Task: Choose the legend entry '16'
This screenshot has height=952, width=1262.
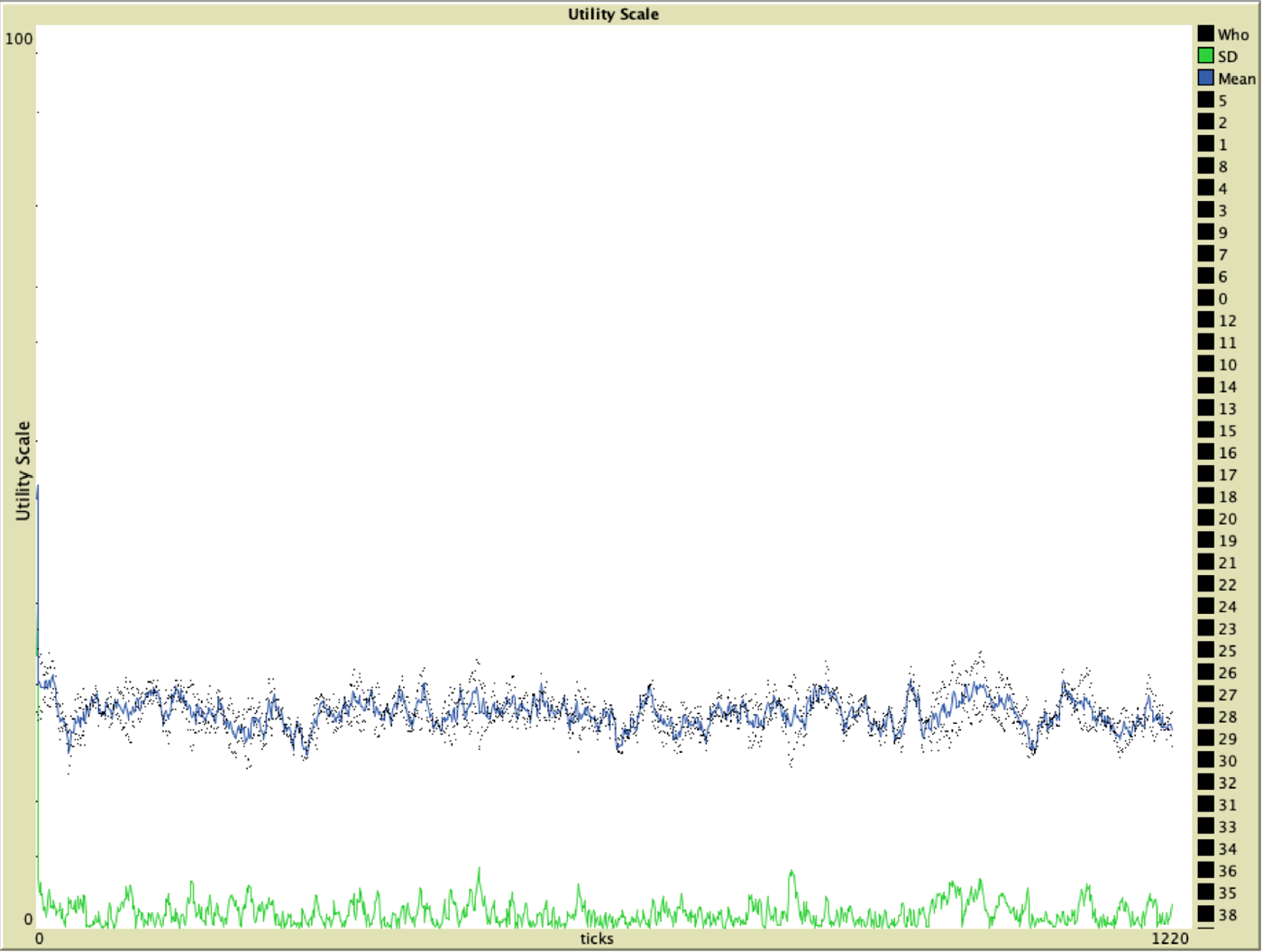Action: [x=1217, y=453]
